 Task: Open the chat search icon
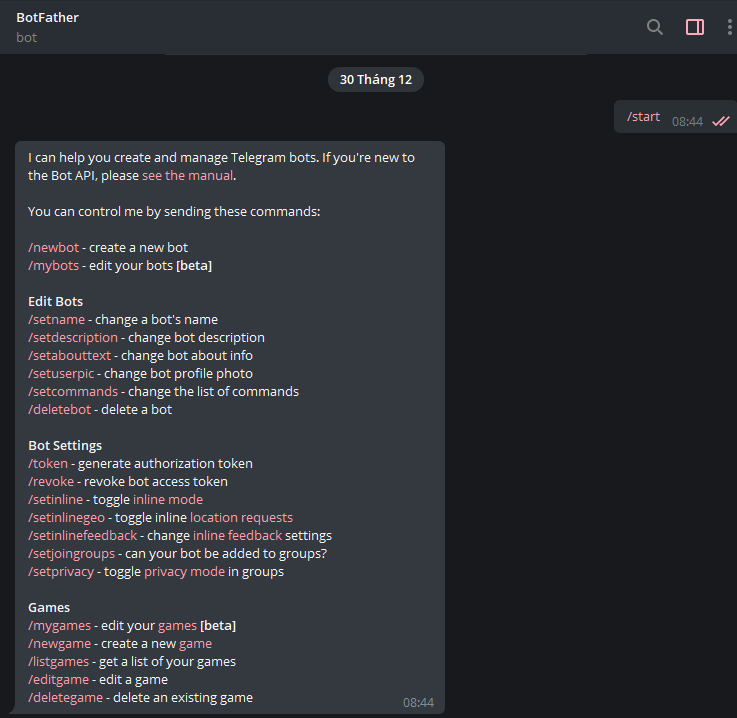tap(655, 27)
